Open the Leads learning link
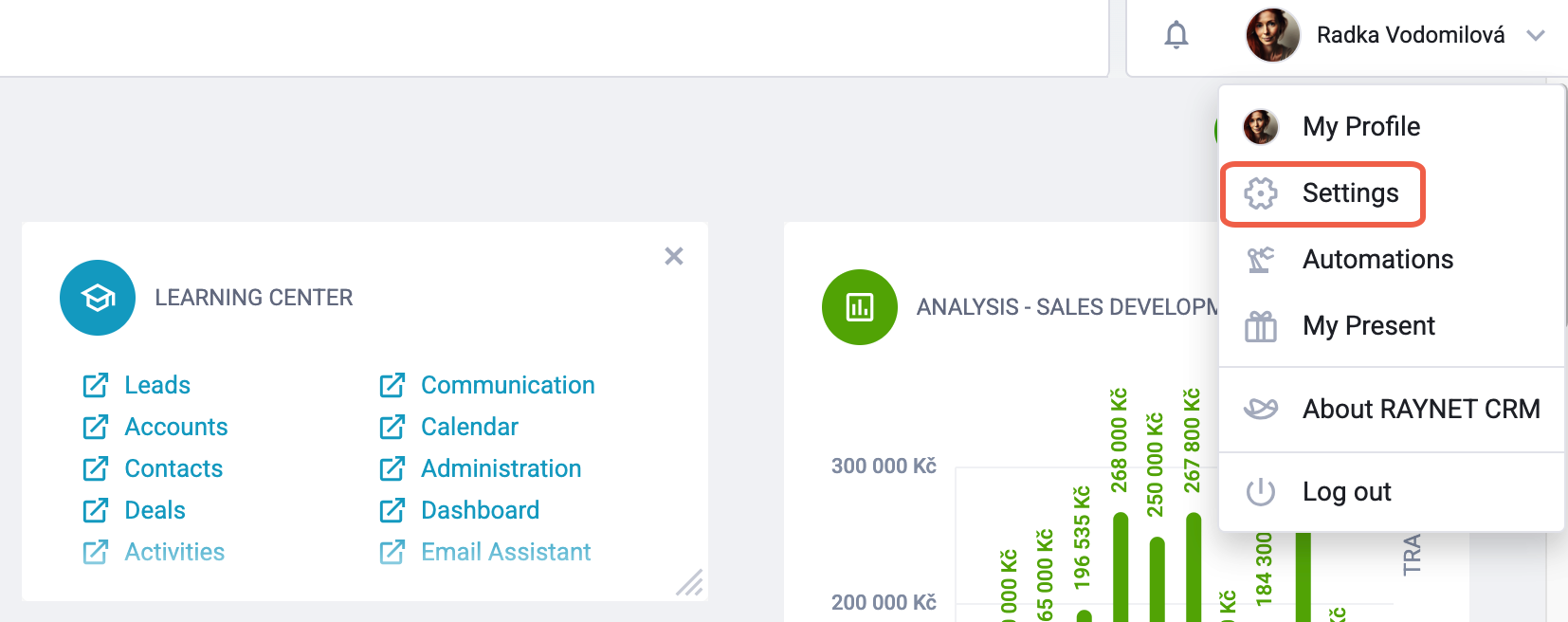Image resolution: width=1568 pixels, height=622 pixels. 157,385
